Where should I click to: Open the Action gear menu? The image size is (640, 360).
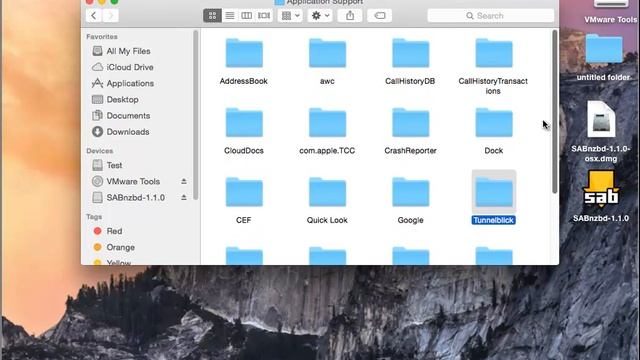click(x=320, y=16)
